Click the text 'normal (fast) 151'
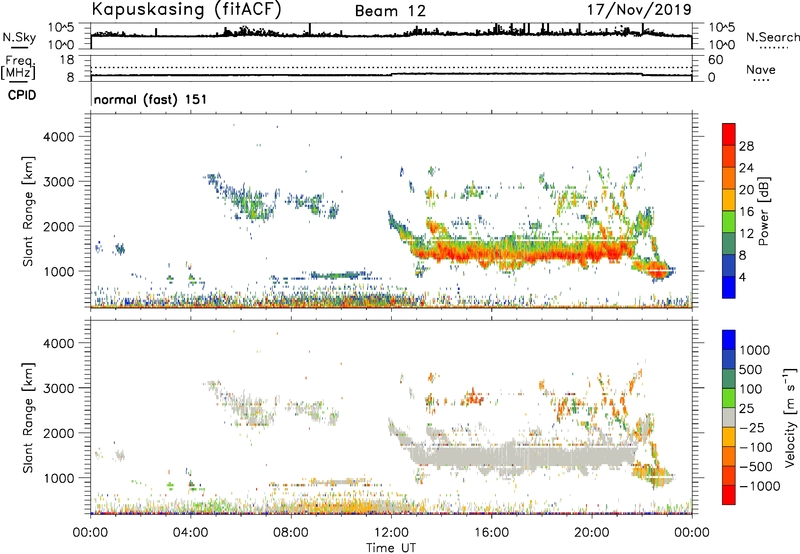This screenshot has height=554, width=800. coord(151,99)
